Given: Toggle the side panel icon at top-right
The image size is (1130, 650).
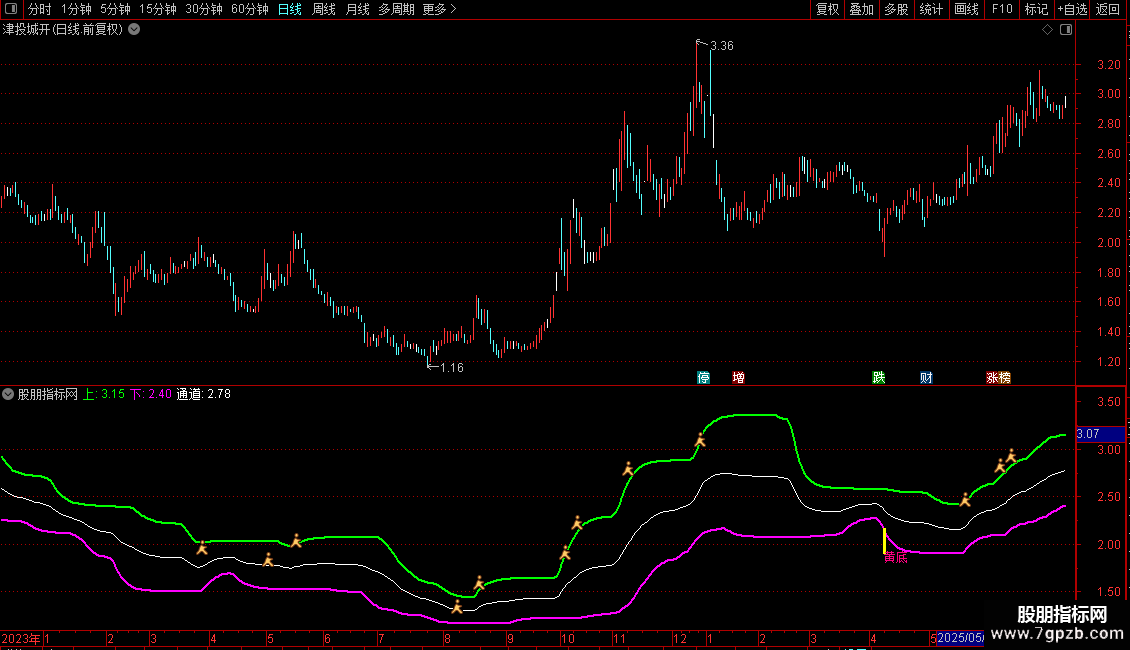Looking at the screenshot, I should (1065, 30).
